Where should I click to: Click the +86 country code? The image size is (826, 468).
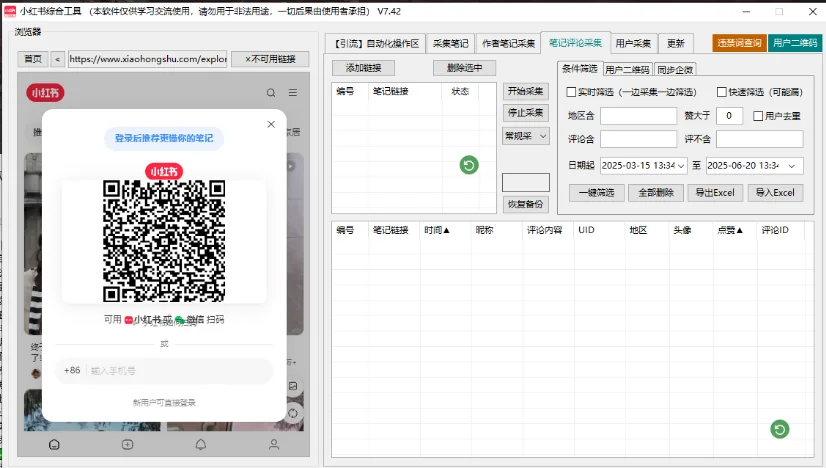[x=72, y=370]
